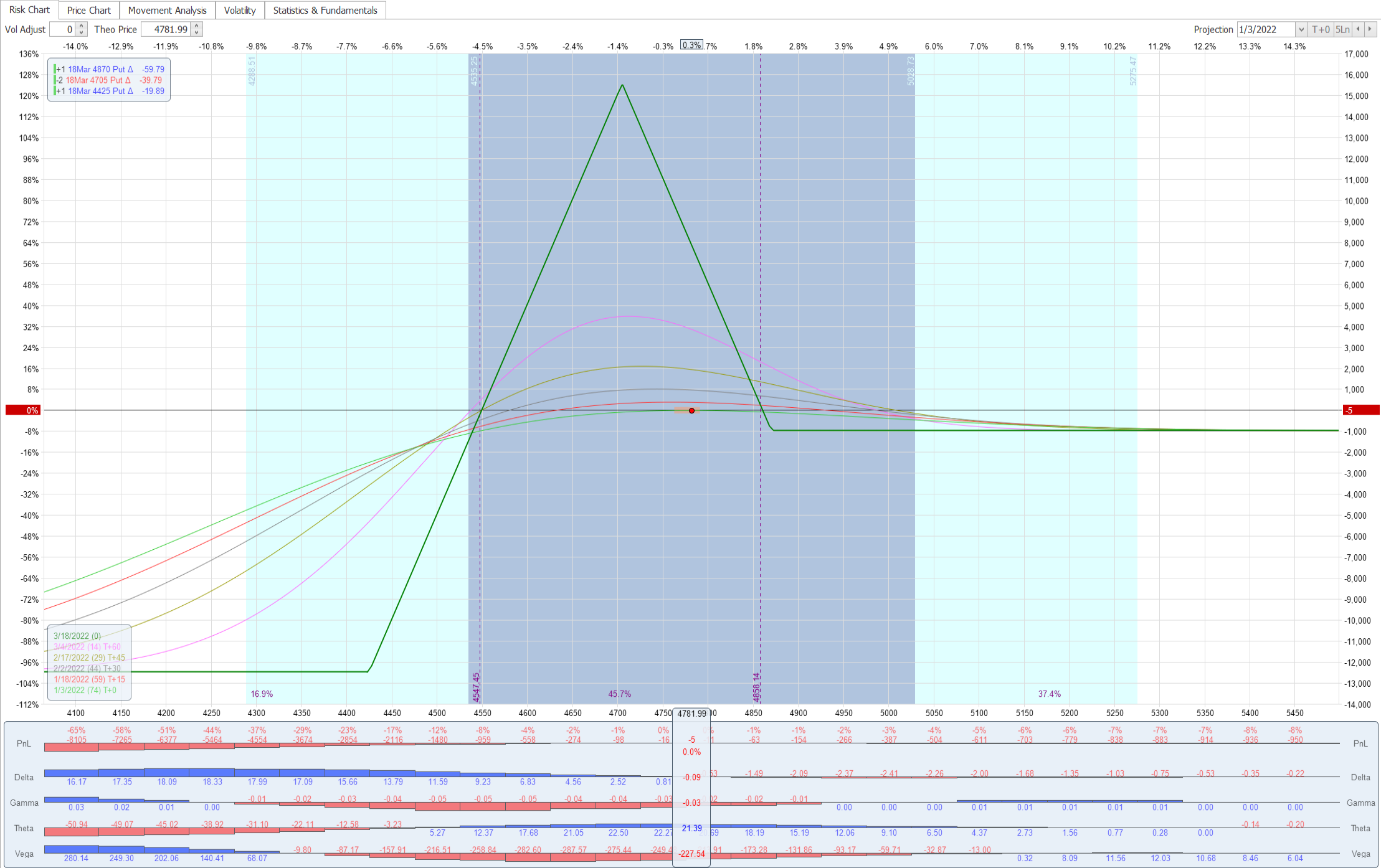Toggle the 3/4/2022 T+60 line
Viewport: 1381px width, 868px height.
(87, 647)
